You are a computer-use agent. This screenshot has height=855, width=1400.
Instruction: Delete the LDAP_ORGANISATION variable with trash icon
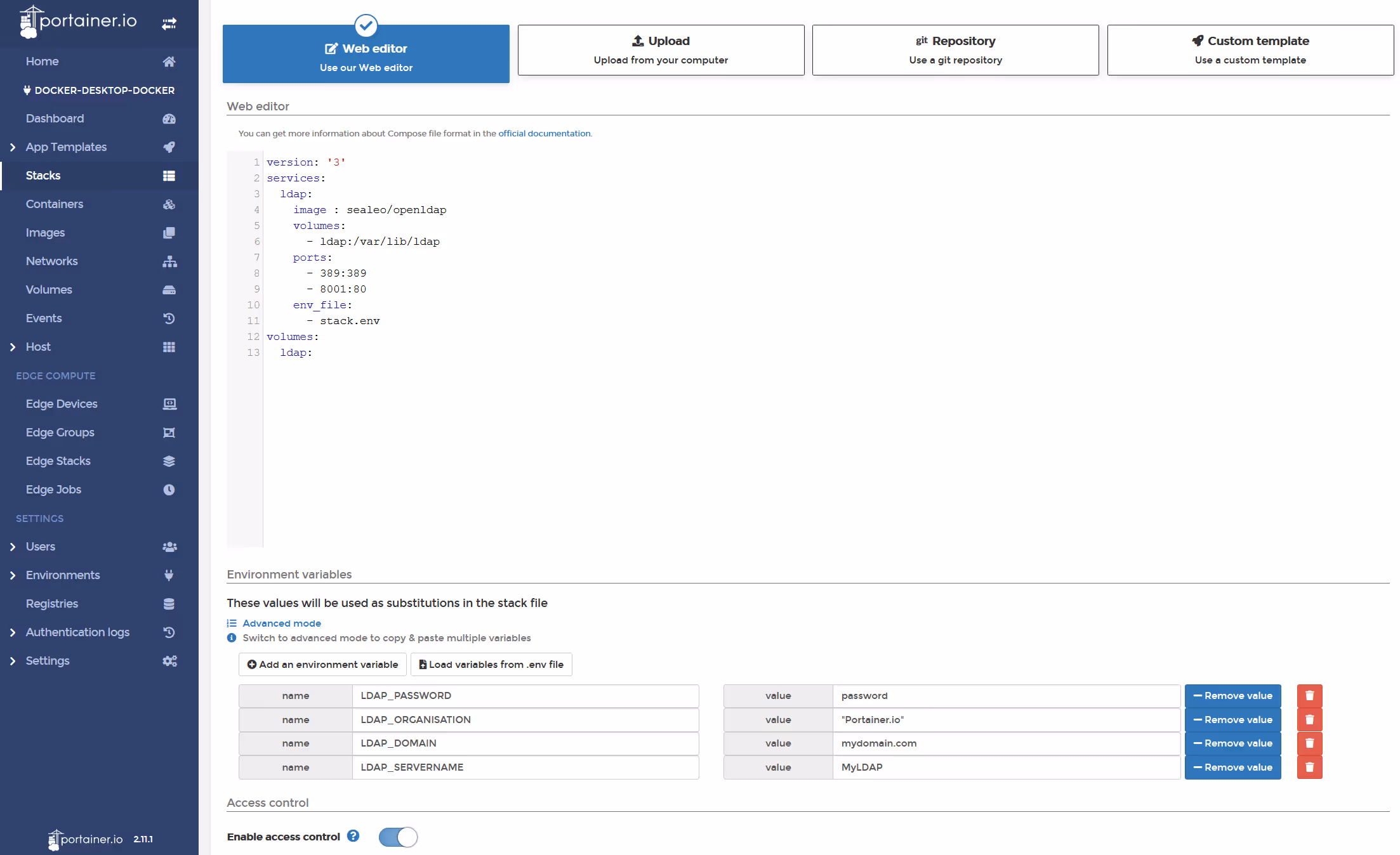coord(1309,720)
